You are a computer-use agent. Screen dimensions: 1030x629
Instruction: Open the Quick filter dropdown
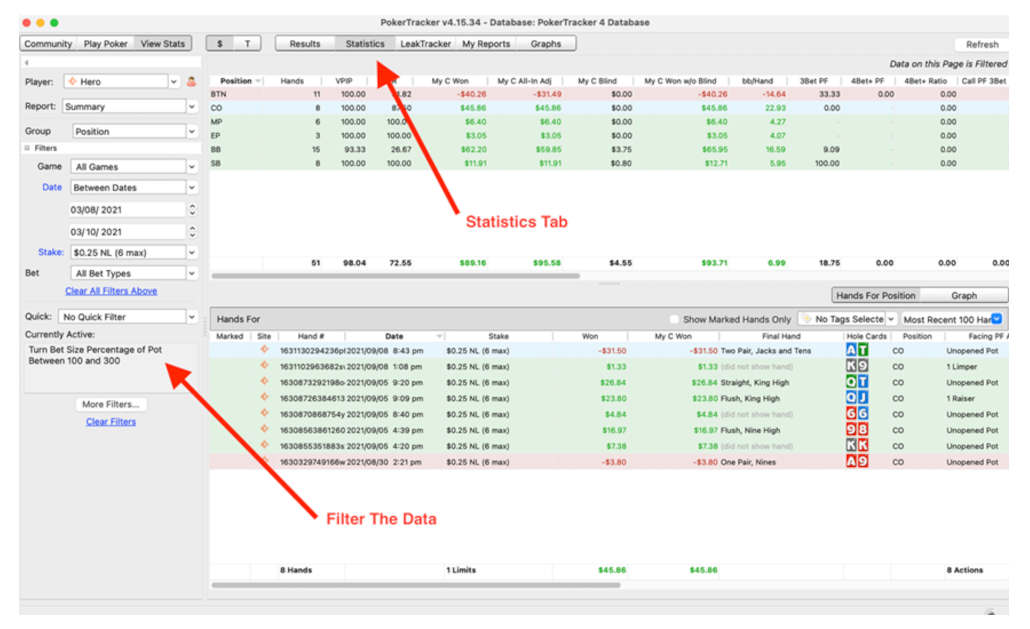pyautogui.click(x=128, y=316)
